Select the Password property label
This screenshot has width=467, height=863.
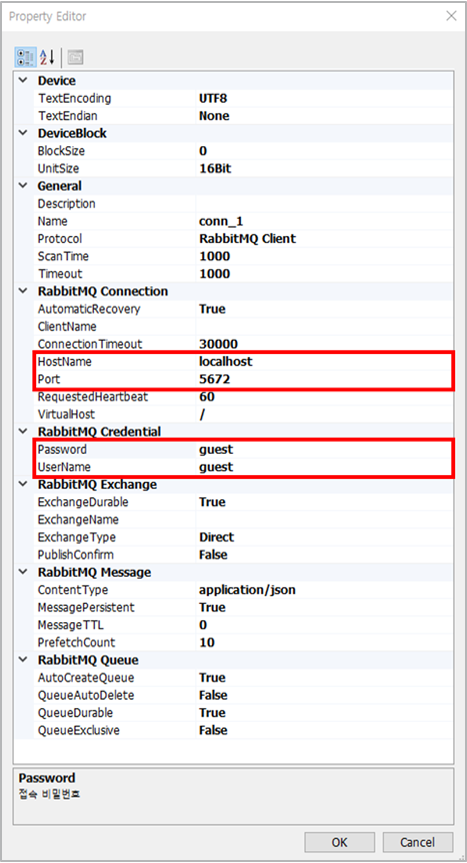[62, 450]
